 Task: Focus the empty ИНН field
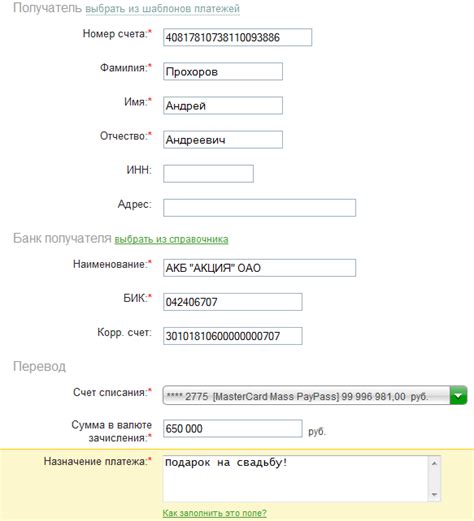pyautogui.click(x=208, y=174)
